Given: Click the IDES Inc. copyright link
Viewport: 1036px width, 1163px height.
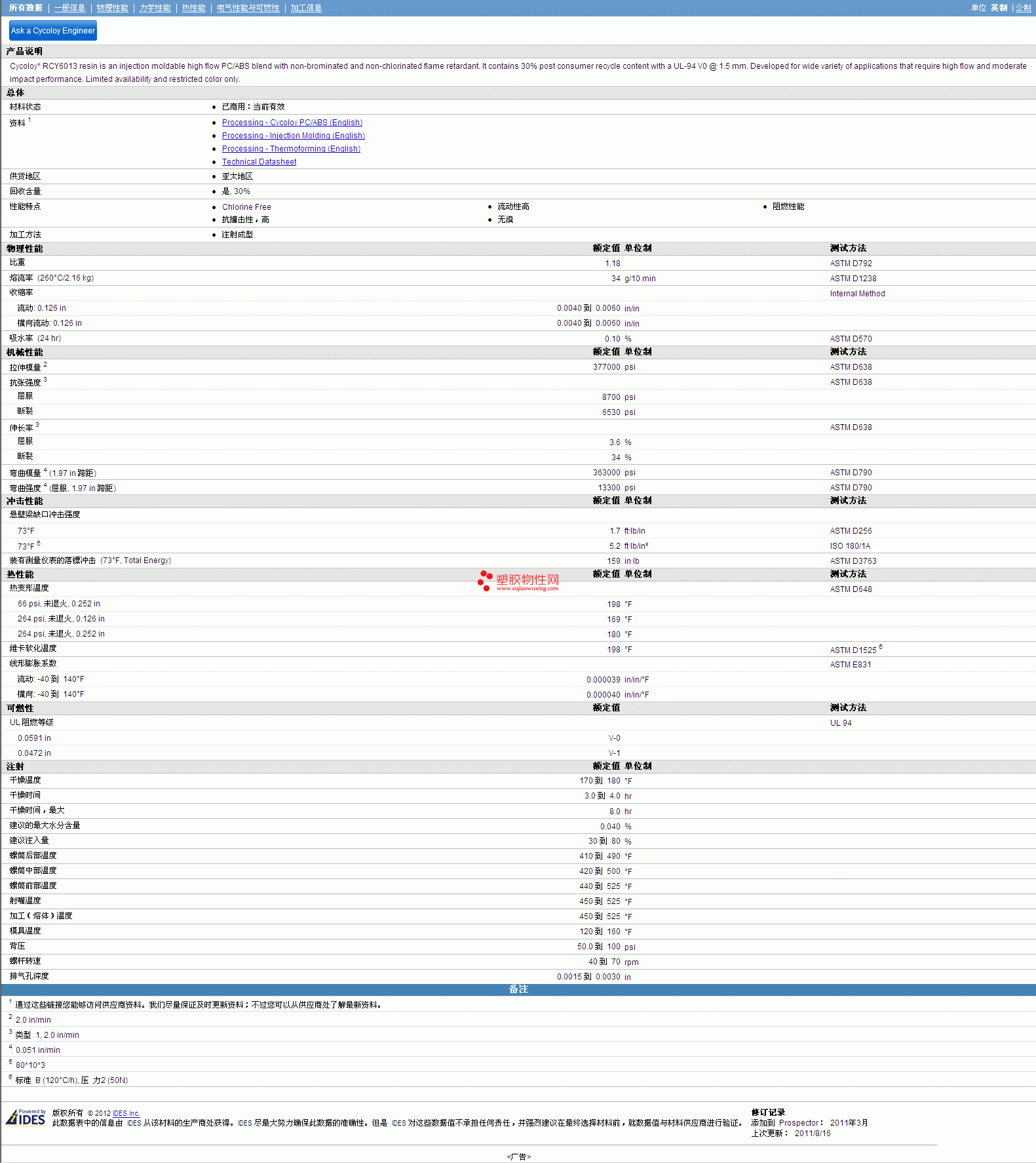Looking at the screenshot, I should click(x=126, y=1113).
